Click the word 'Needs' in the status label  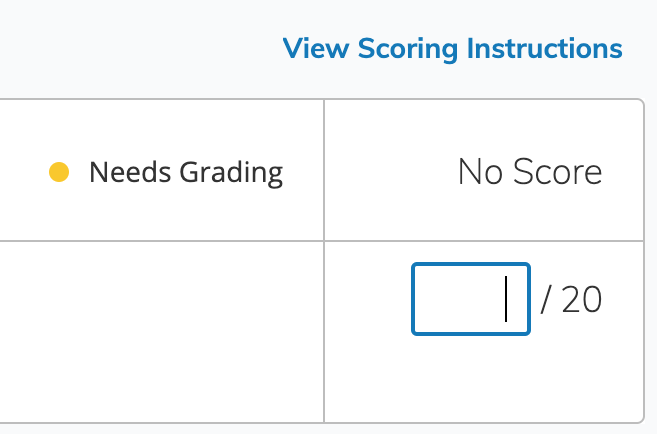click(x=131, y=173)
